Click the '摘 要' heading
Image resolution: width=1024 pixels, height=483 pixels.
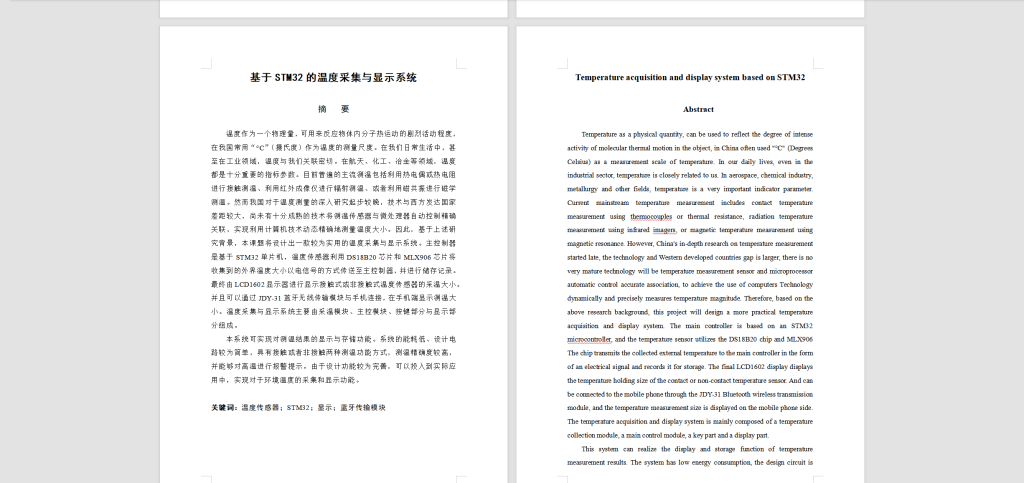click(x=334, y=109)
